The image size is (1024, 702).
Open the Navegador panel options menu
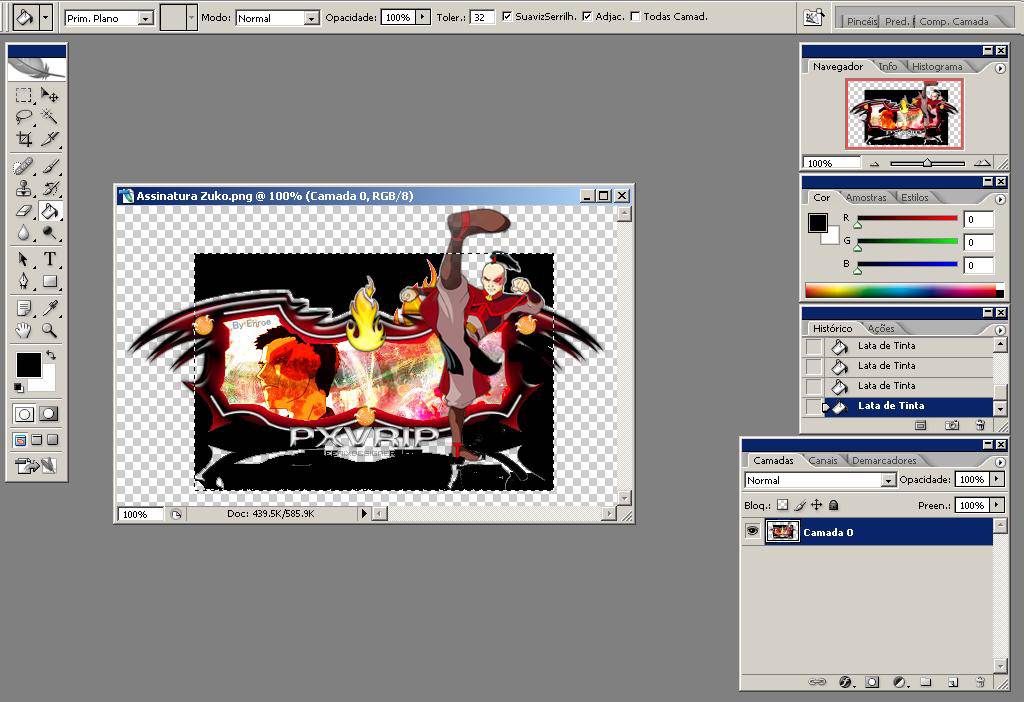click(x=1000, y=68)
